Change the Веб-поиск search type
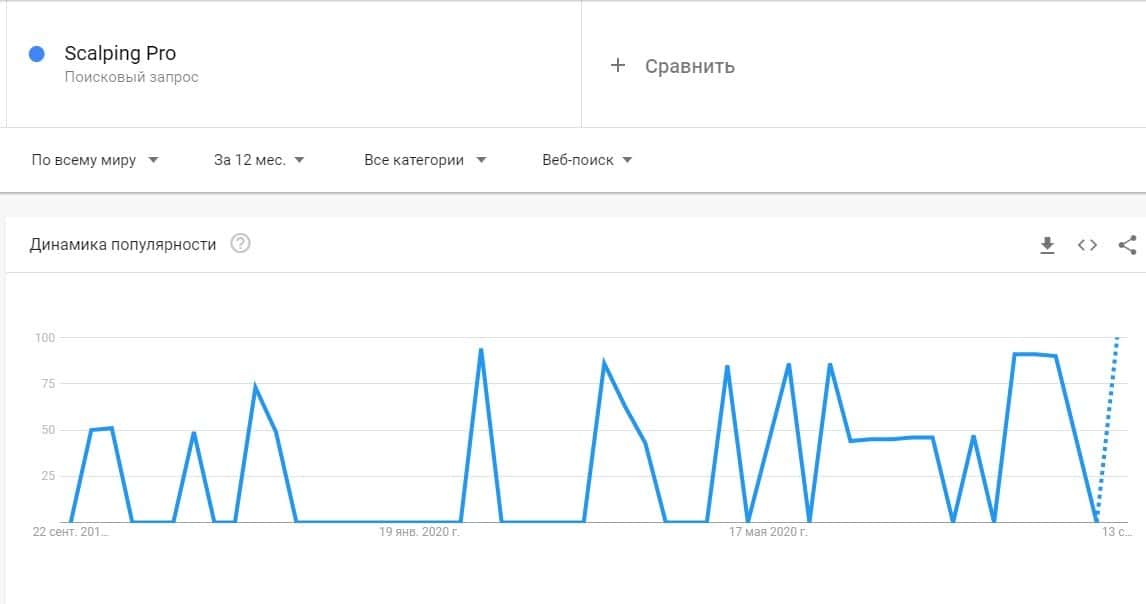The height and width of the screenshot is (604, 1146). click(587, 160)
